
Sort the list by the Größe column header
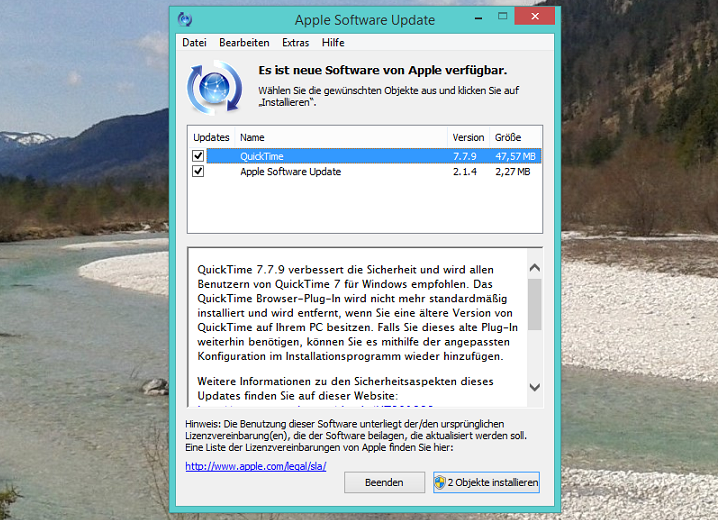click(516, 137)
